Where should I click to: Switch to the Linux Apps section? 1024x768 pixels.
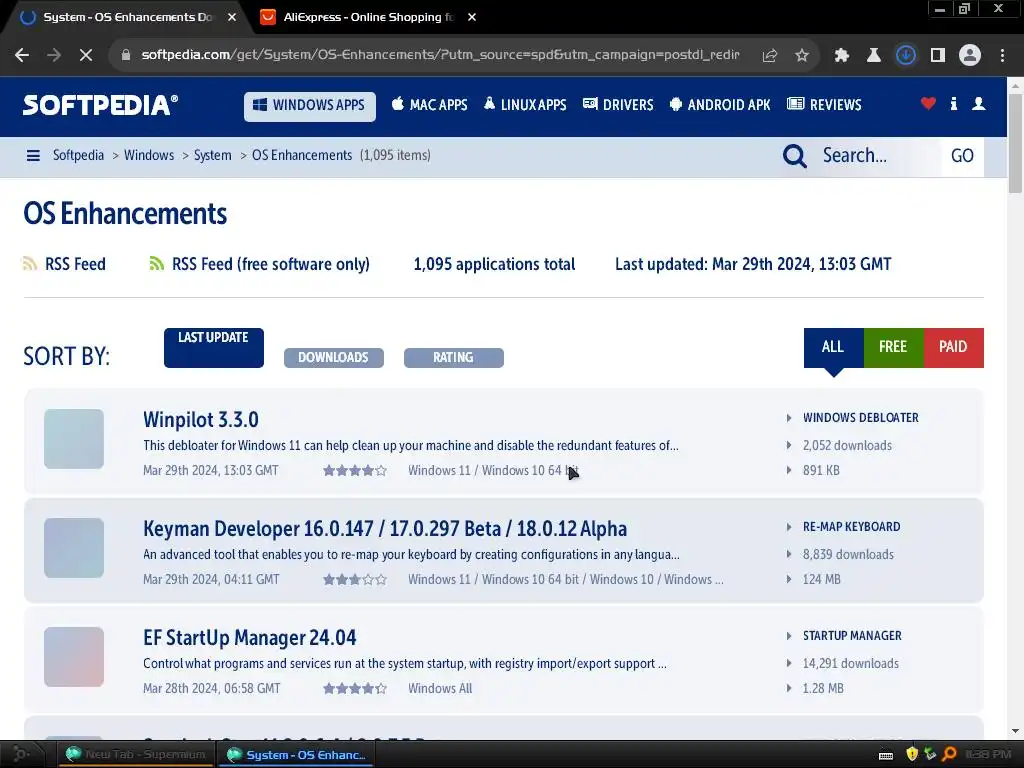pyautogui.click(x=525, y=104)
